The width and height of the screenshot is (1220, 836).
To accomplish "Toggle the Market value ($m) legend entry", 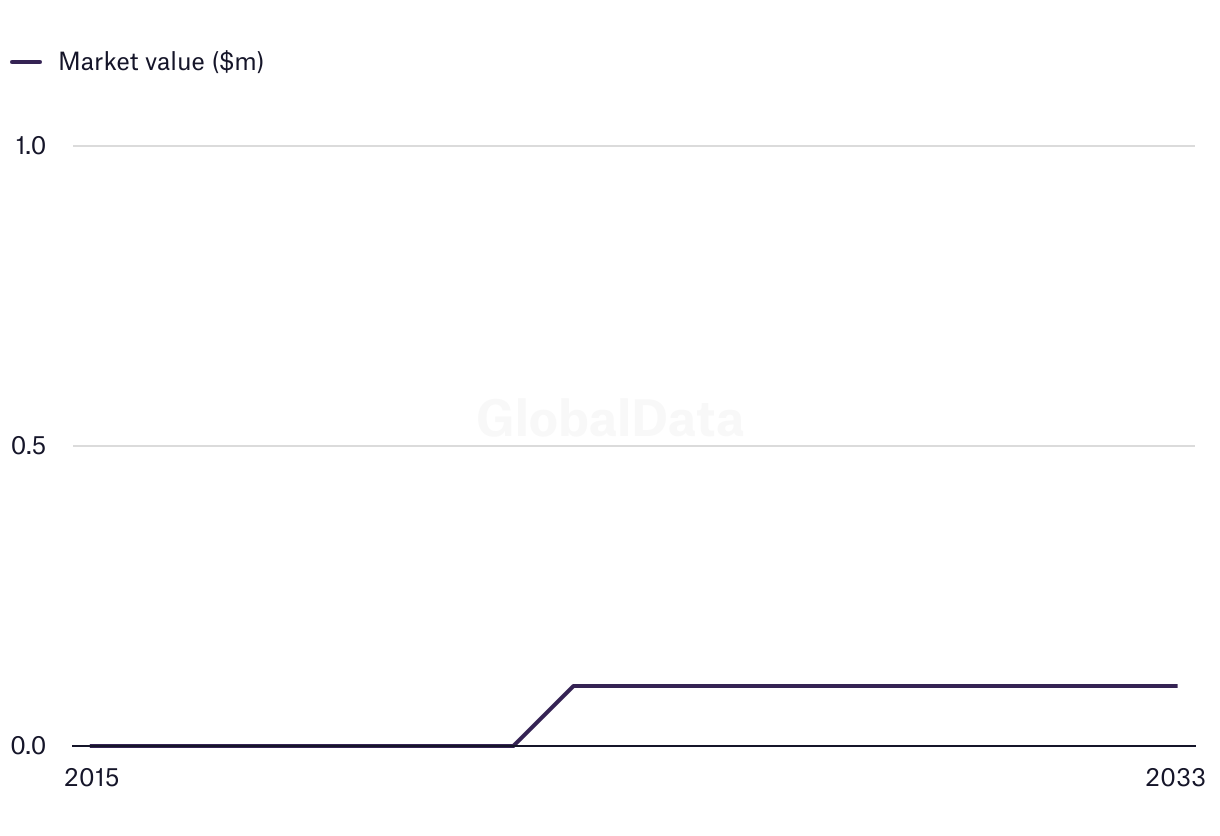I will tap(160, 61).
